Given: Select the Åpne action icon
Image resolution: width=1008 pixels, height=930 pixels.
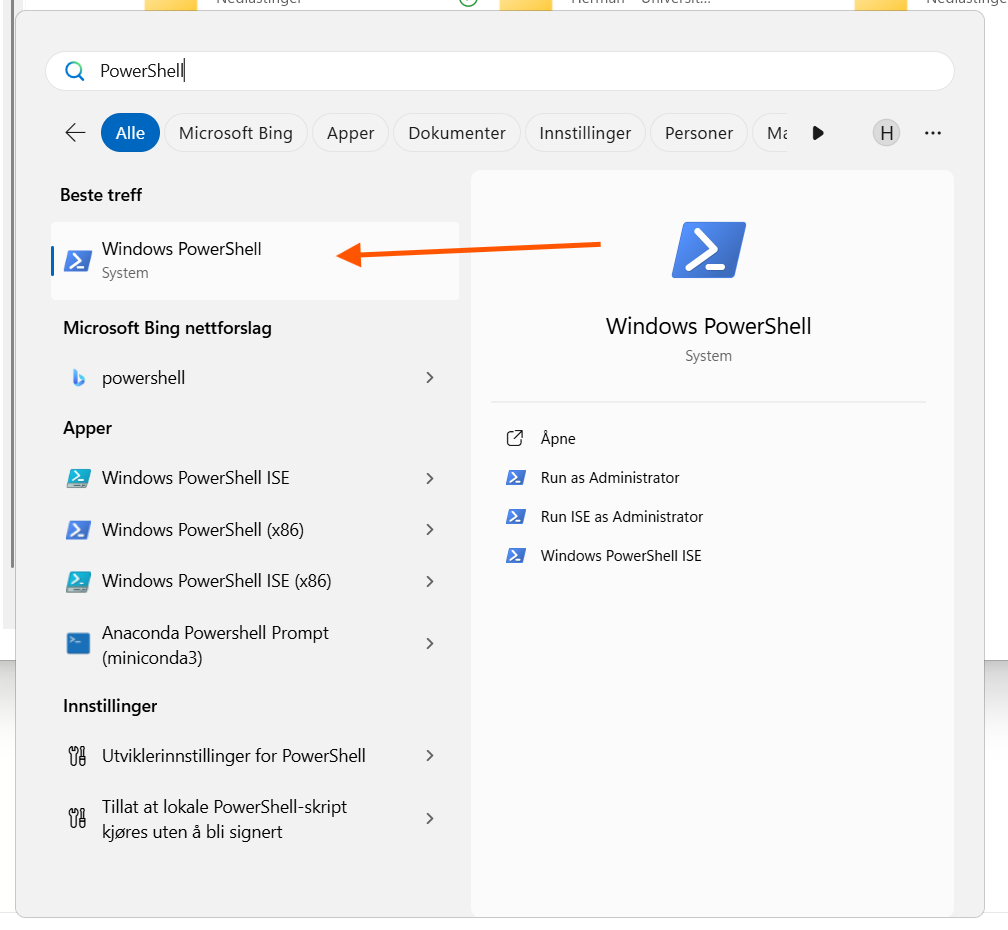Looking at the screenshot, I should pyautogui.click(x=514, y=438).
